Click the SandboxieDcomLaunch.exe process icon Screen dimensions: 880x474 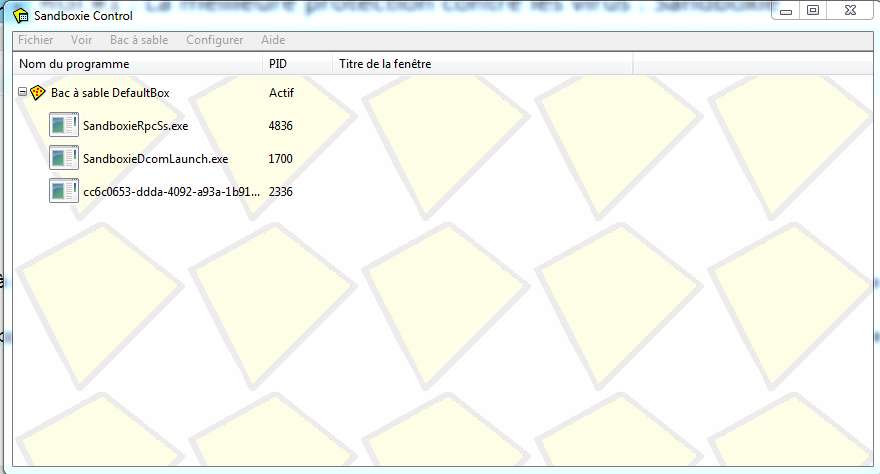click(x=63, y=158)
